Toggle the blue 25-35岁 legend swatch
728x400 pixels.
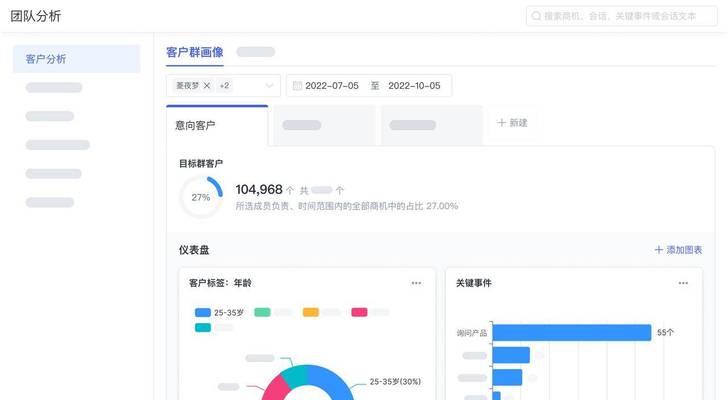point(203,312)
